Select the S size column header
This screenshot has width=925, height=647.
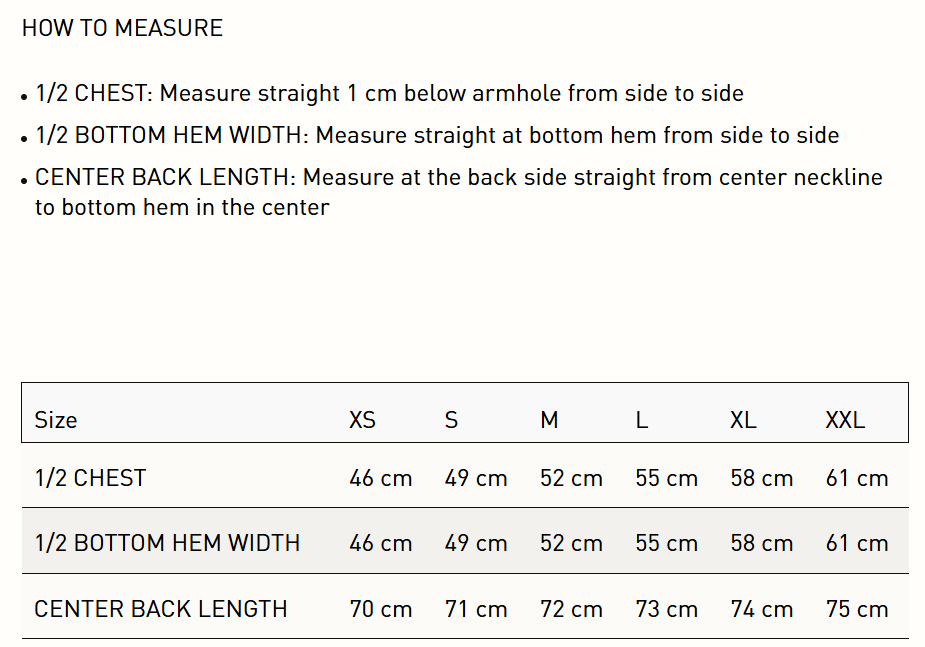pos(451,420)
